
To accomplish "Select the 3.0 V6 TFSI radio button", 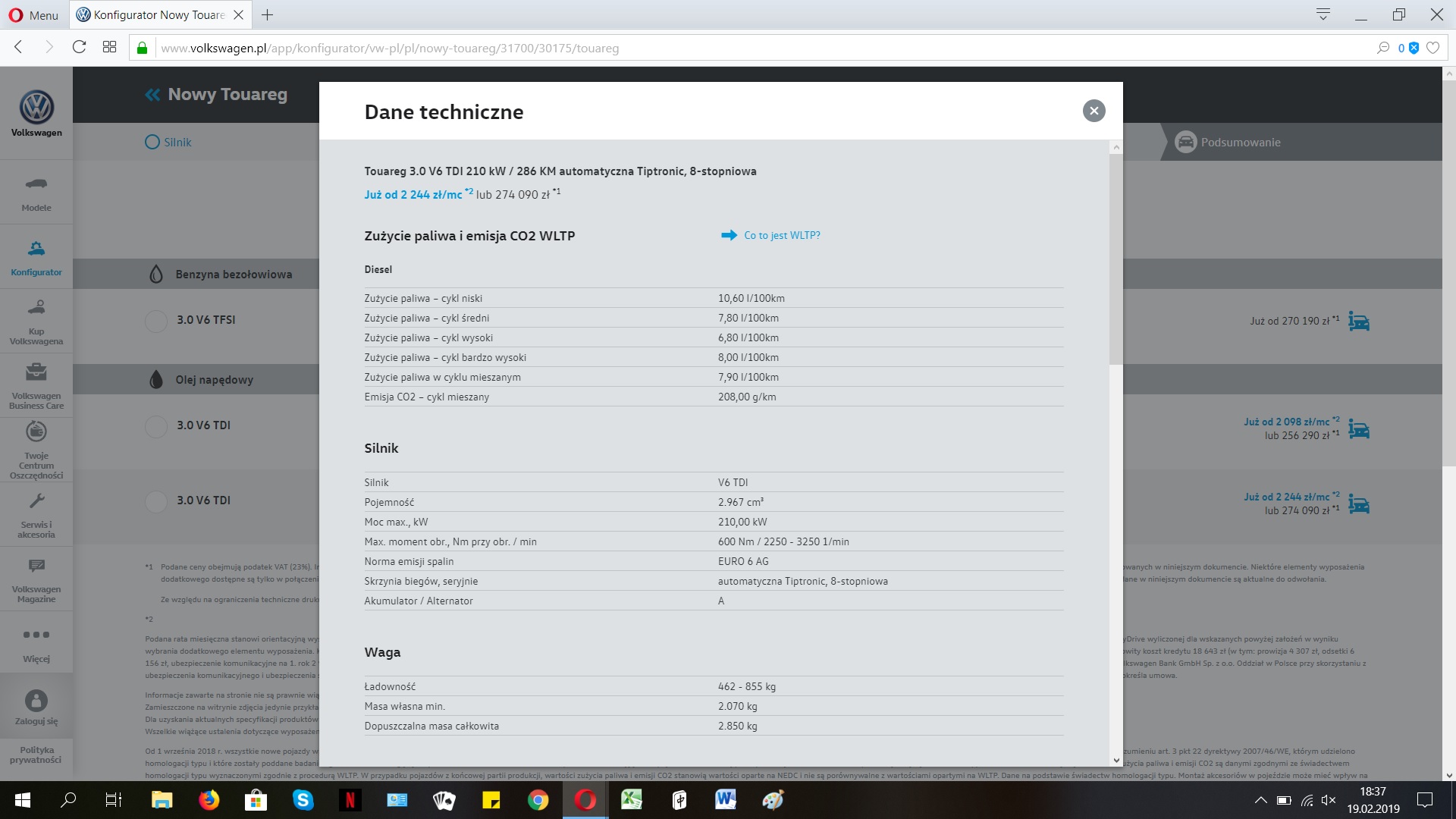I will [x=156, y=321].
